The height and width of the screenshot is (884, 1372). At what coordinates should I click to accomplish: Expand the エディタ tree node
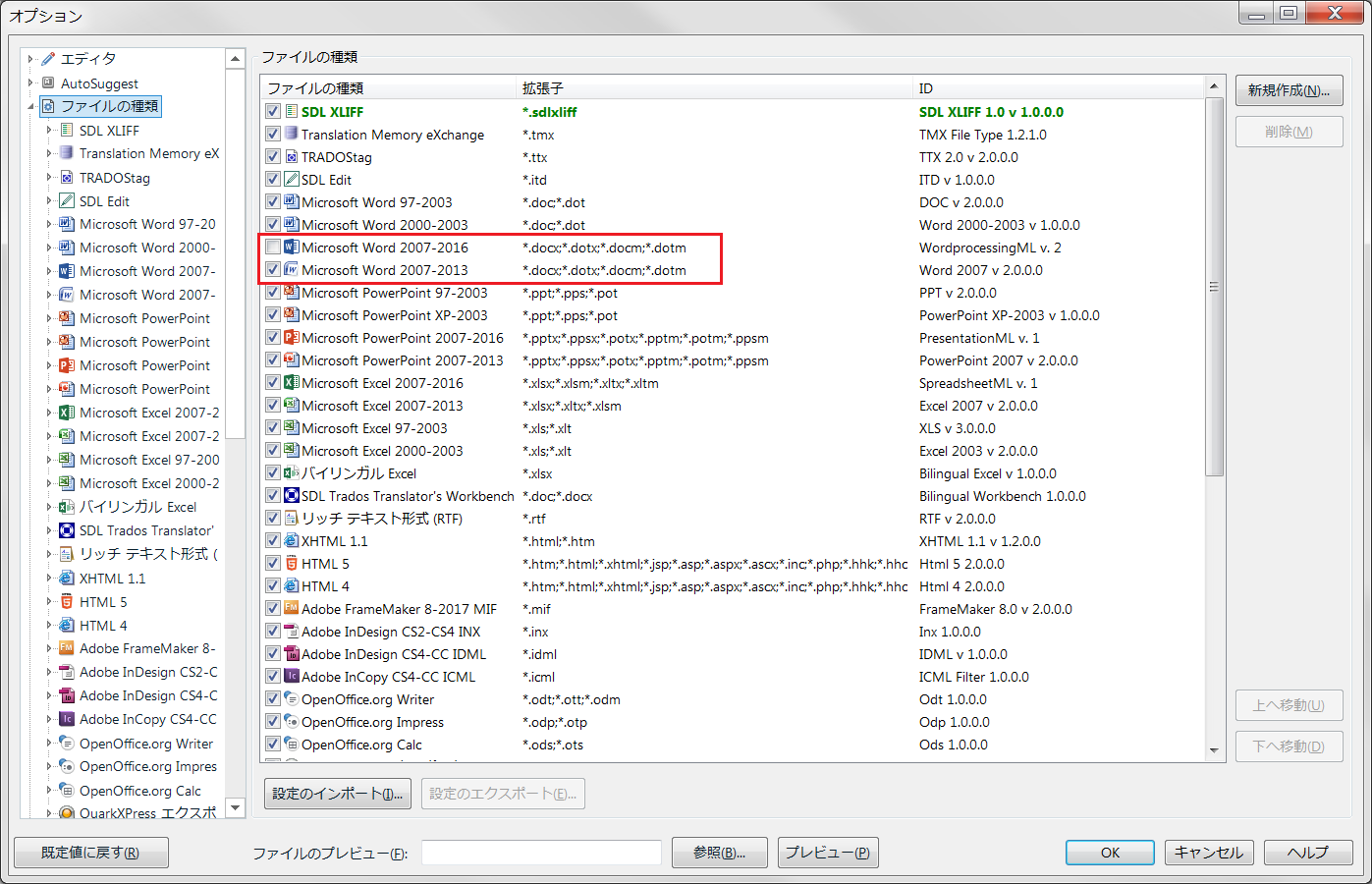tap(30, 59)
